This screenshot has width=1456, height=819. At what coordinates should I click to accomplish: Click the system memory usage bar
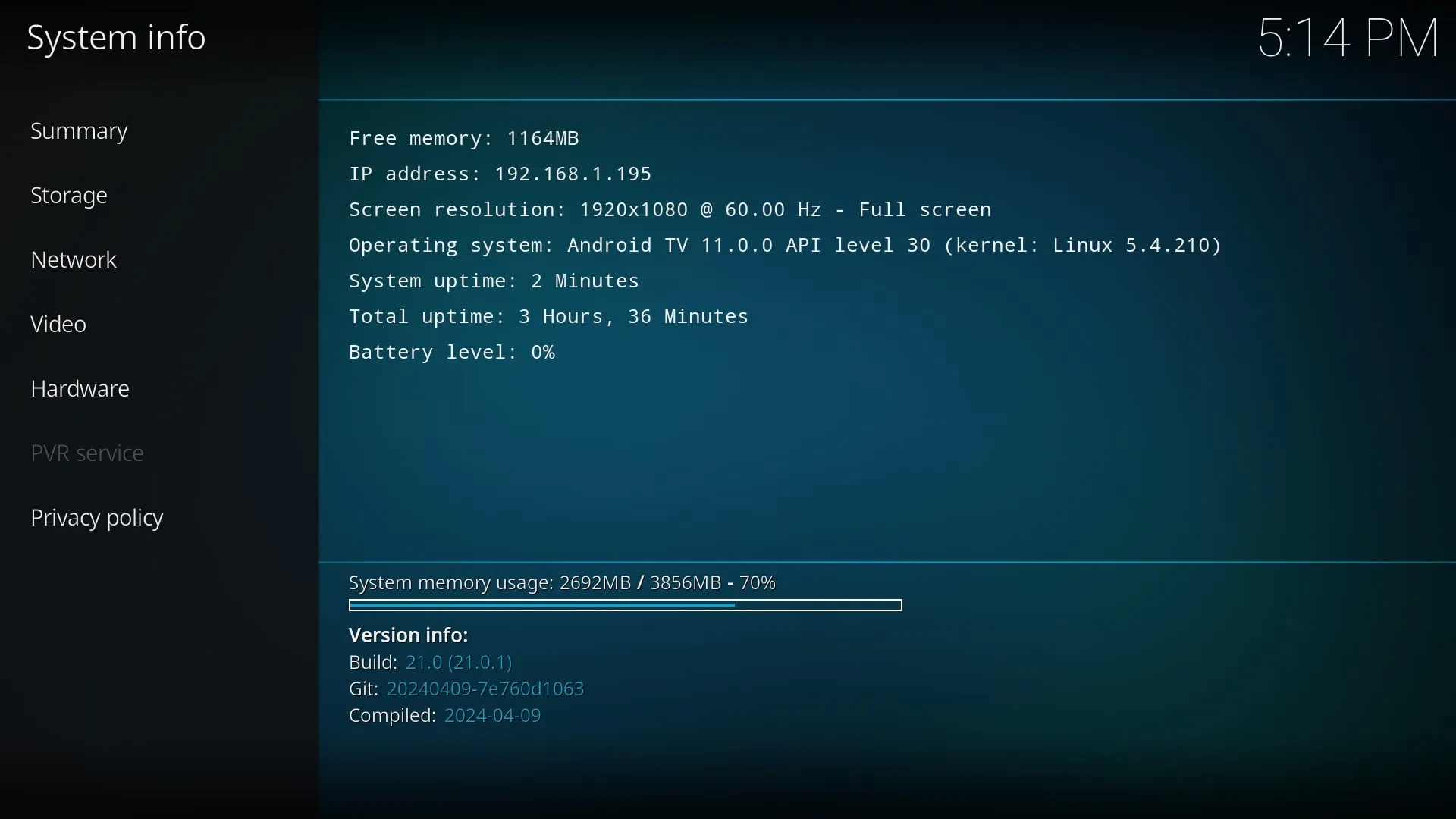click(x=625, y=605)
